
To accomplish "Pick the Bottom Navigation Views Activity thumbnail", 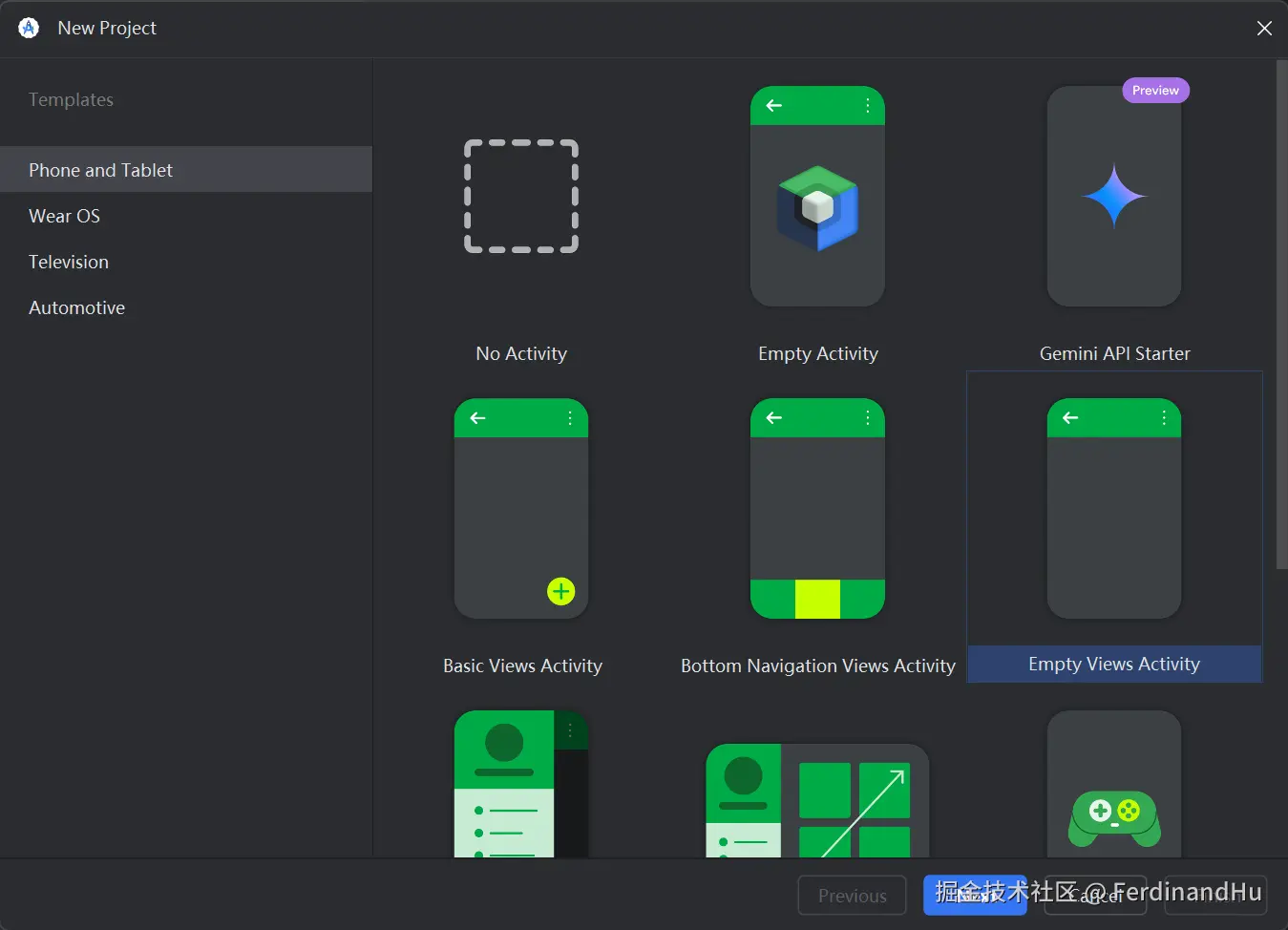I will point(817,509).
